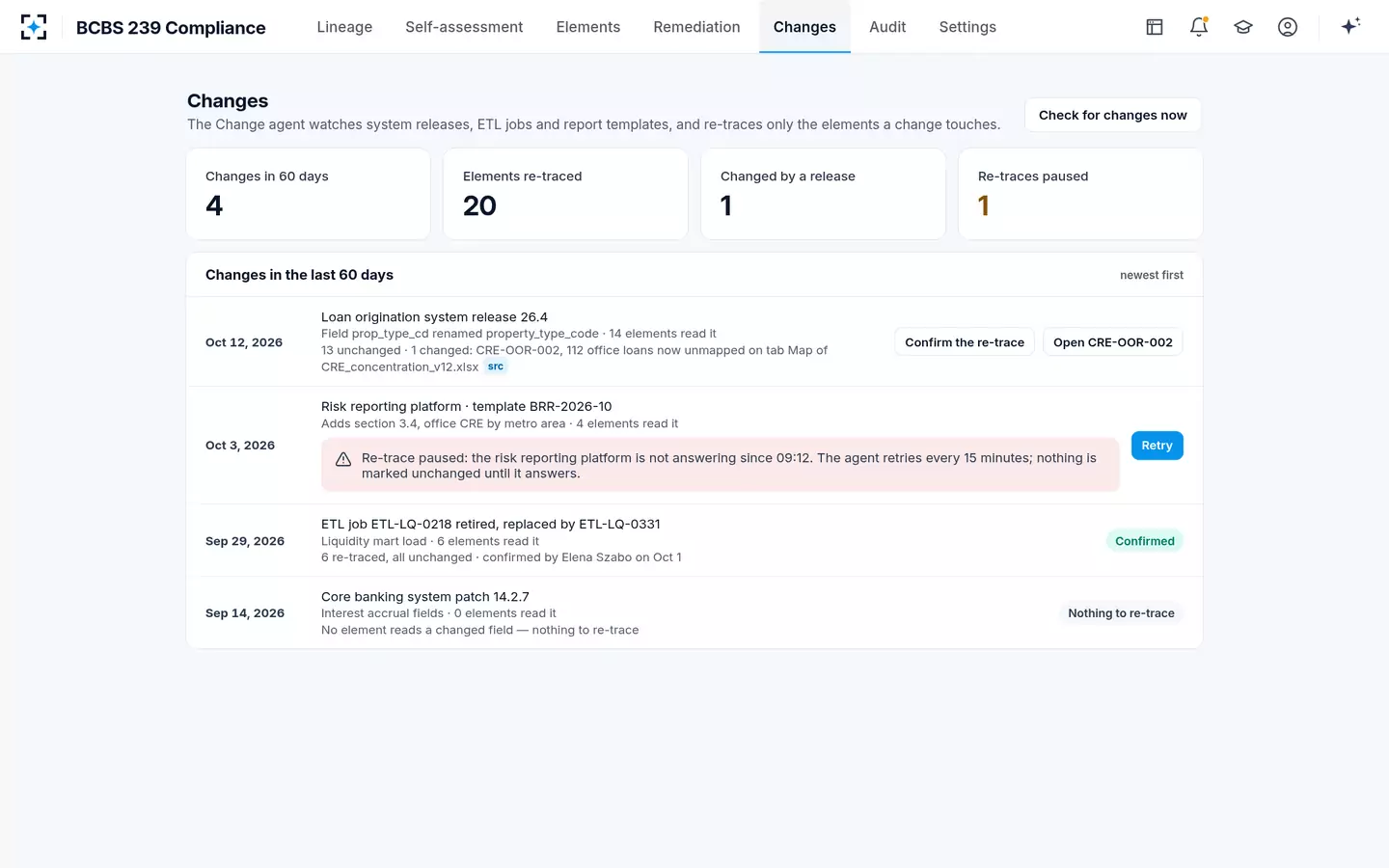Click the Nothing to re-trace badge

click(x=1121, y=613)
